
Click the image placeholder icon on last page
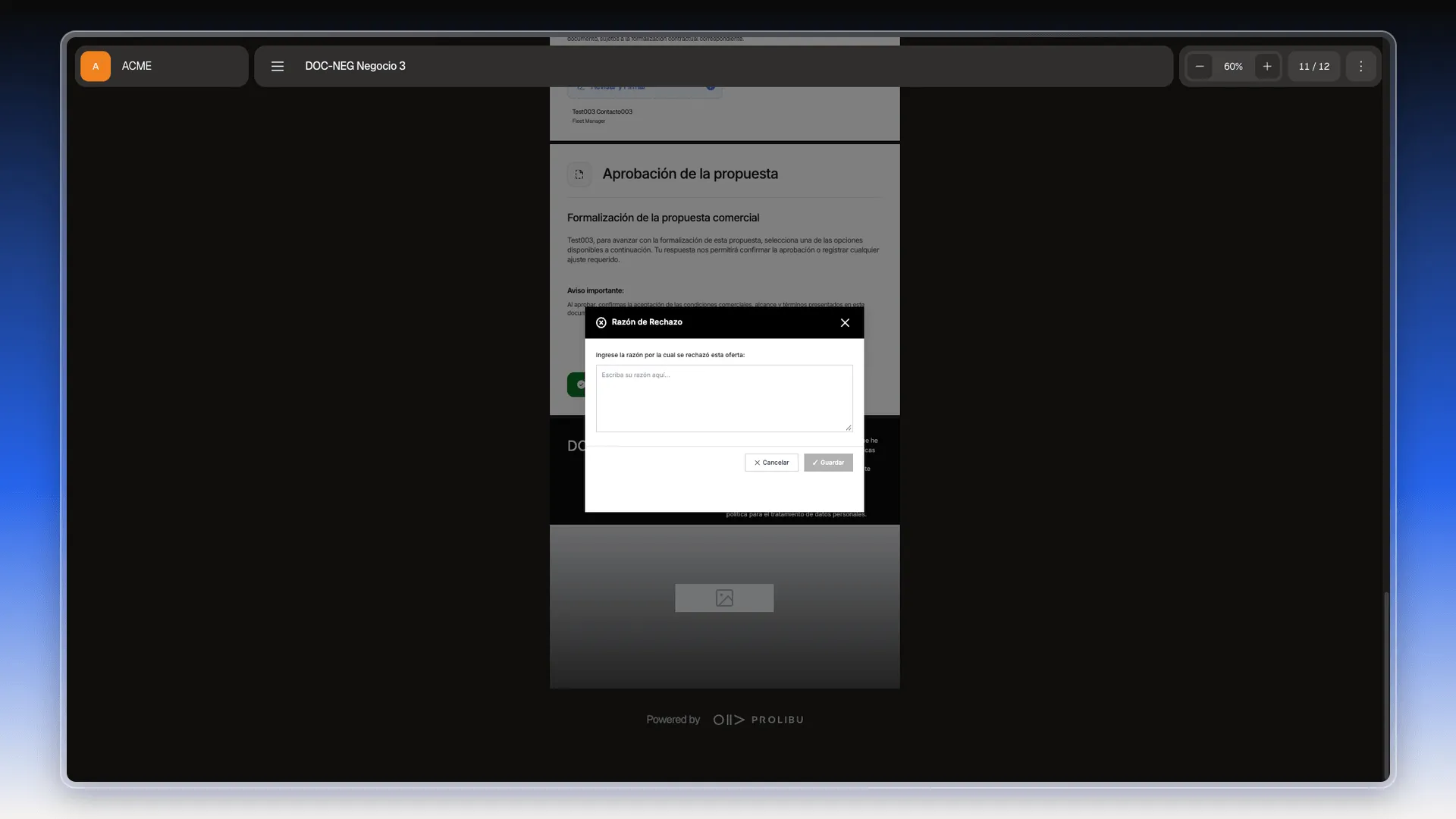click(724, 598)
